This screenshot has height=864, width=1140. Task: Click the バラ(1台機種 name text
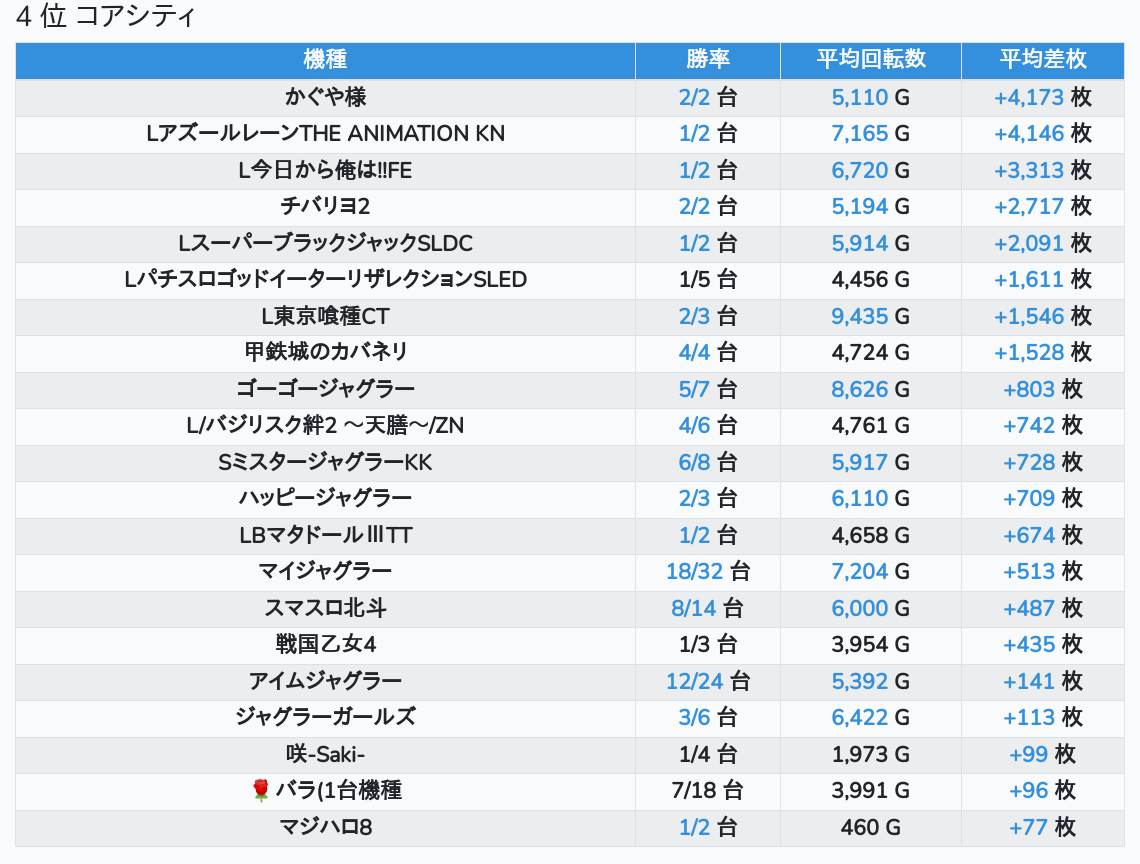(338, 791)
